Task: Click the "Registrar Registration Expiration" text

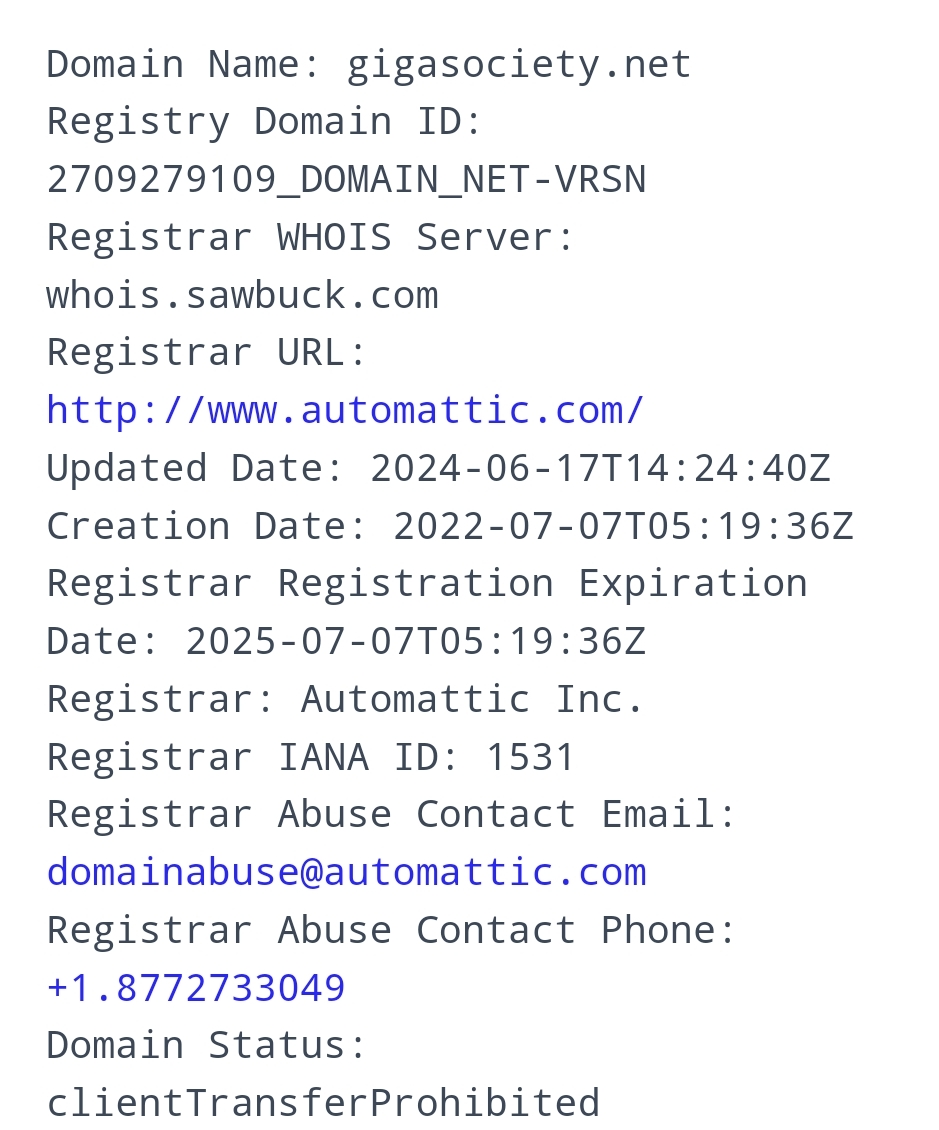Action: 427,583
